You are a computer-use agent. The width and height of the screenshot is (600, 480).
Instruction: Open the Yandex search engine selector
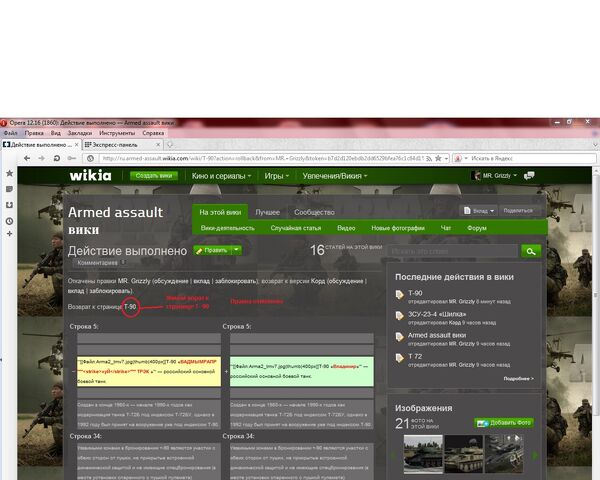pos(460,158)
